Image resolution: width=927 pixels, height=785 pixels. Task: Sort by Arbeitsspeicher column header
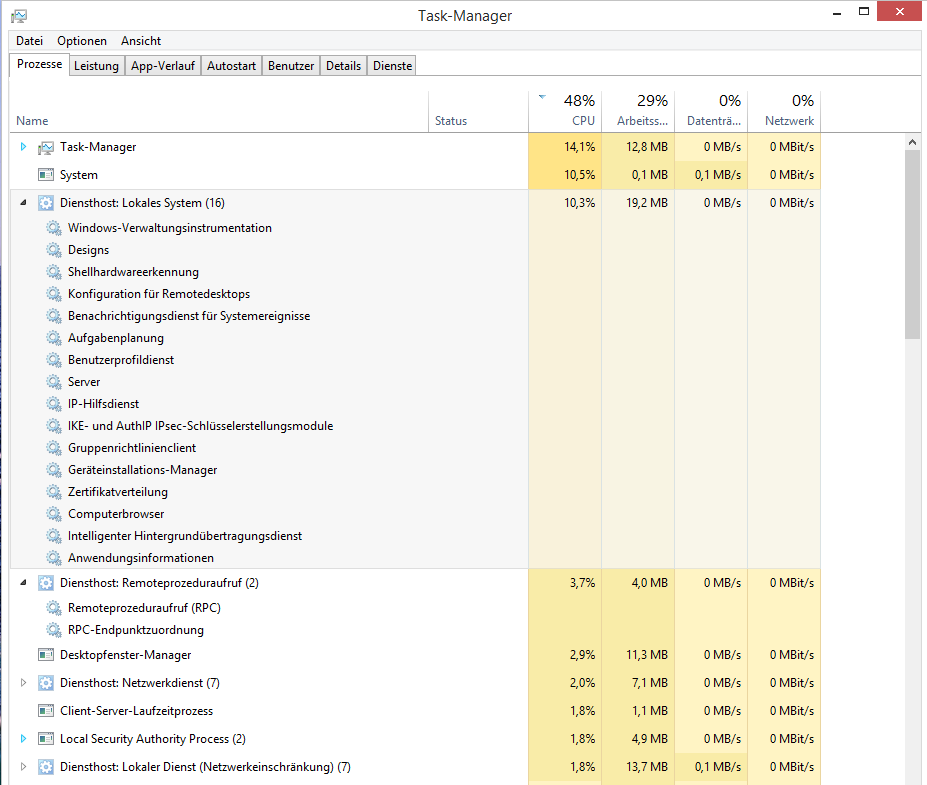point(638,111)
